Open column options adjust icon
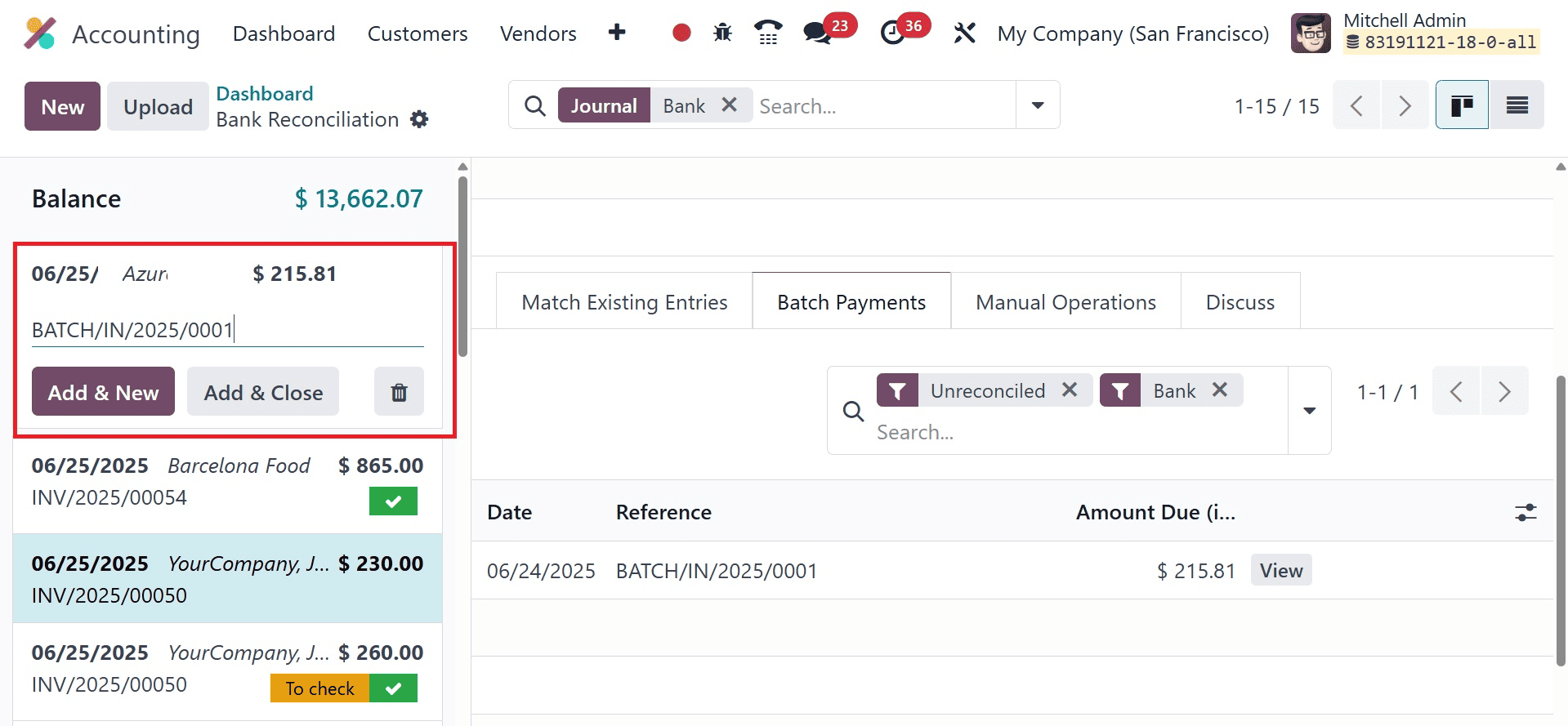This screenshot has height=726, width=1568. (x=1526, y=512)
